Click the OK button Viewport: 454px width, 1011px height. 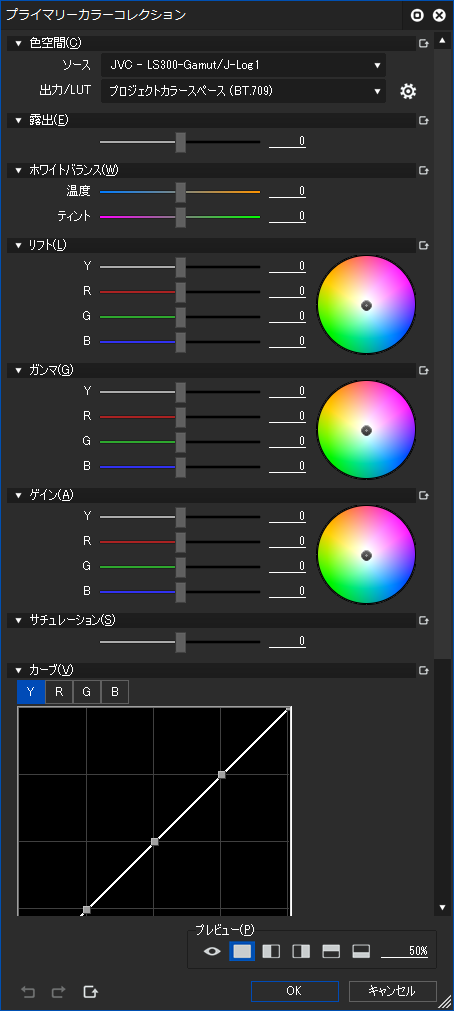[x=295, y=991]
